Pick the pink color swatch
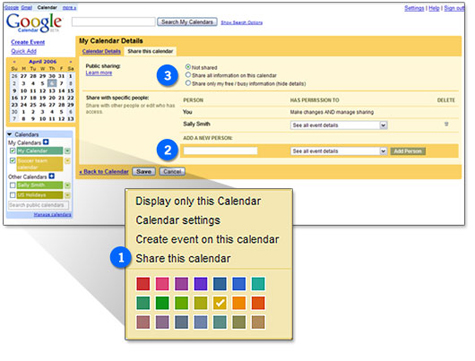 point(162,284)
